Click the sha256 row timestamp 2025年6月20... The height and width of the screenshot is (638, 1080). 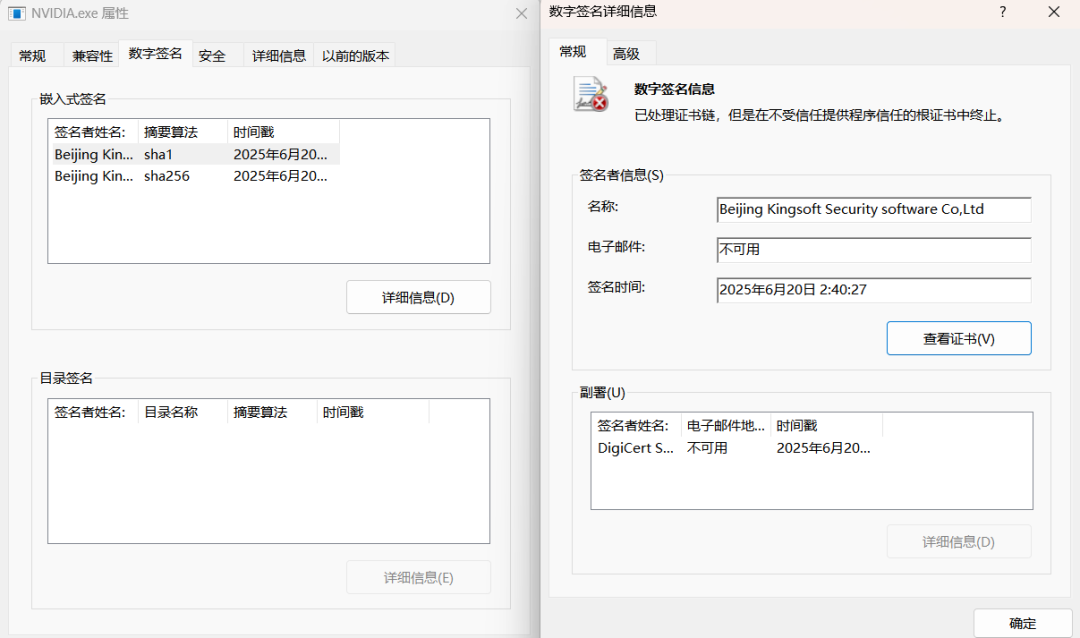pos(280,176)
